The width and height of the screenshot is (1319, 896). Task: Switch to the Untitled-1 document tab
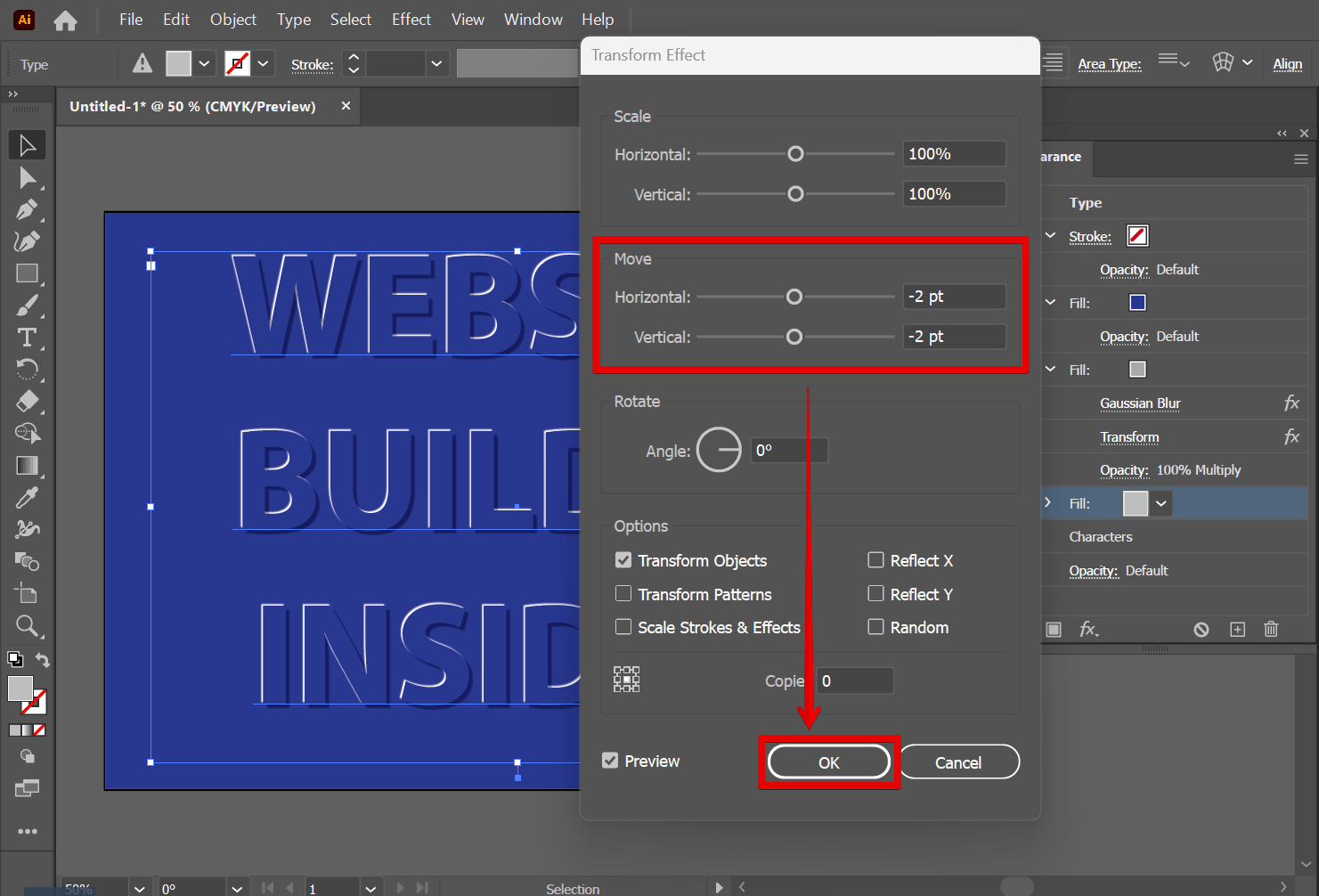(192, 106)
